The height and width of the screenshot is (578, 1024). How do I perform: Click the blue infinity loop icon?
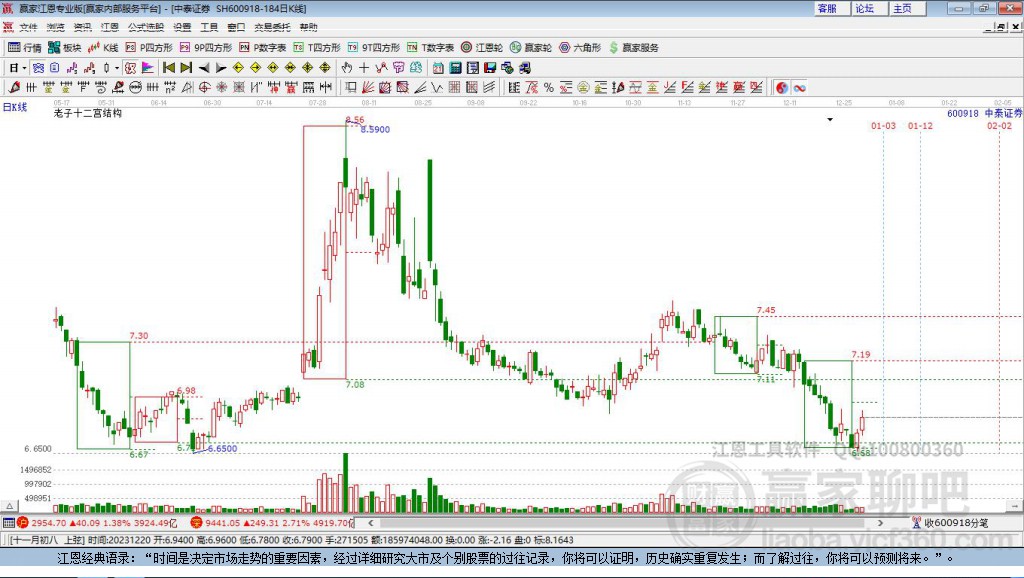799,88
